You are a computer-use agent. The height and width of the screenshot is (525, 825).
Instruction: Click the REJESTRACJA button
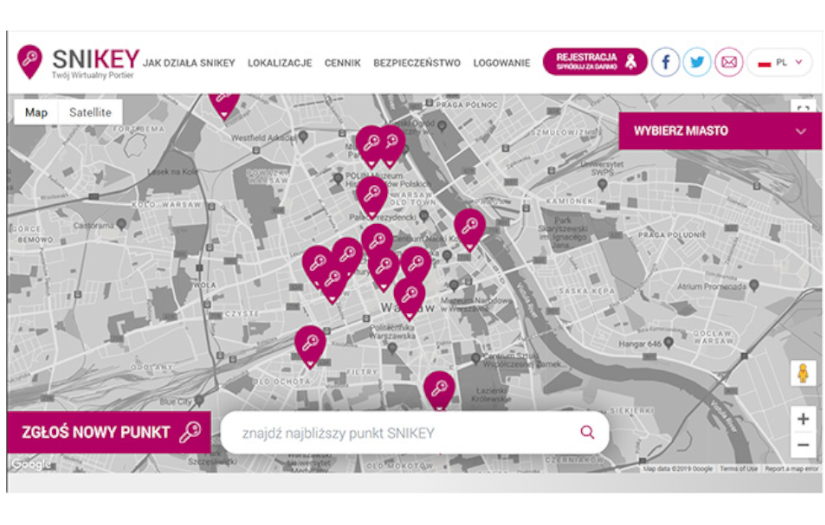tap(595, 62)
